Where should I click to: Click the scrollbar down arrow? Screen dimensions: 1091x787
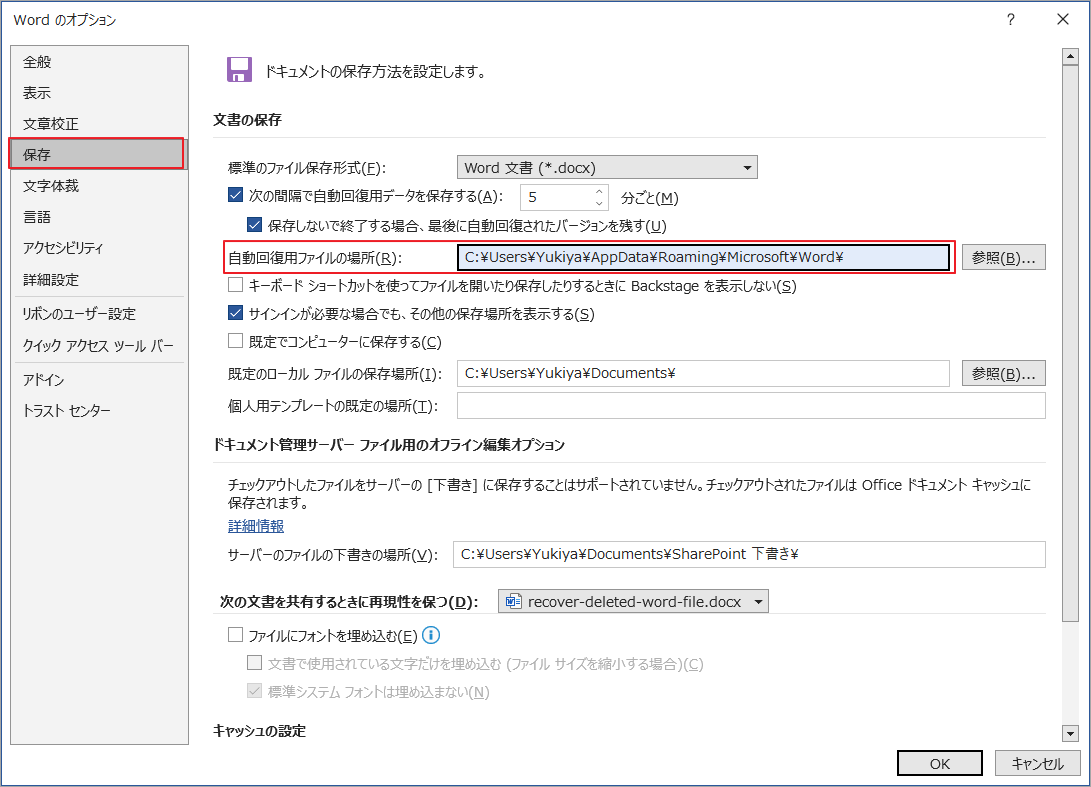pos(1070,733)
